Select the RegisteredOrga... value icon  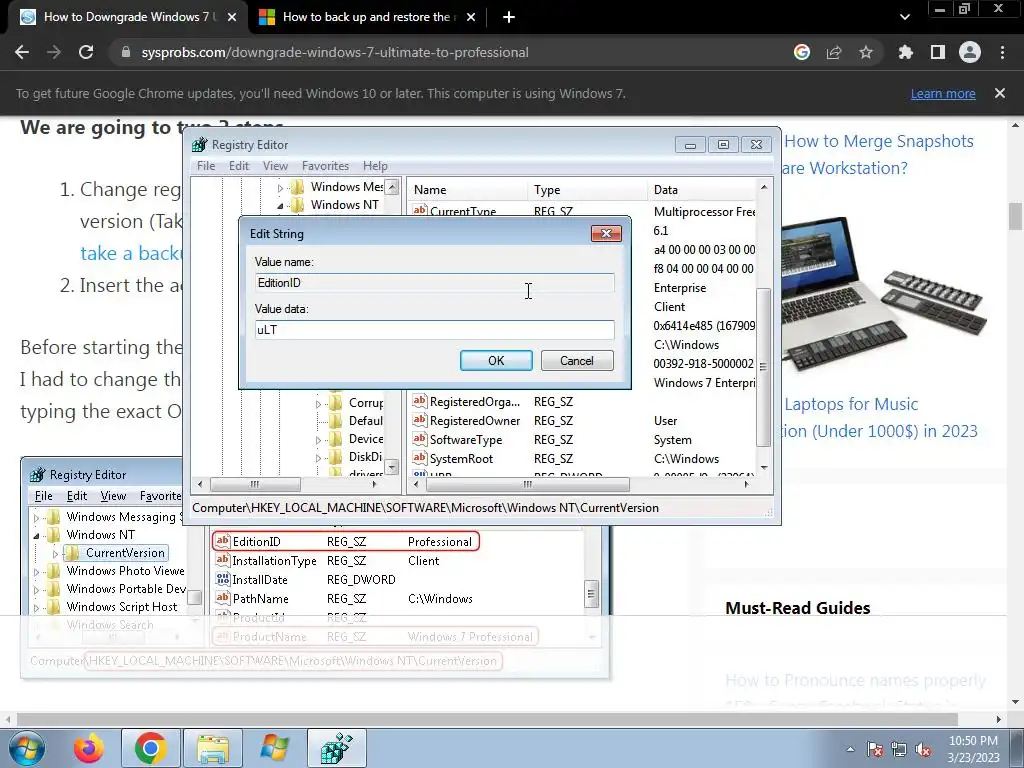419,402
